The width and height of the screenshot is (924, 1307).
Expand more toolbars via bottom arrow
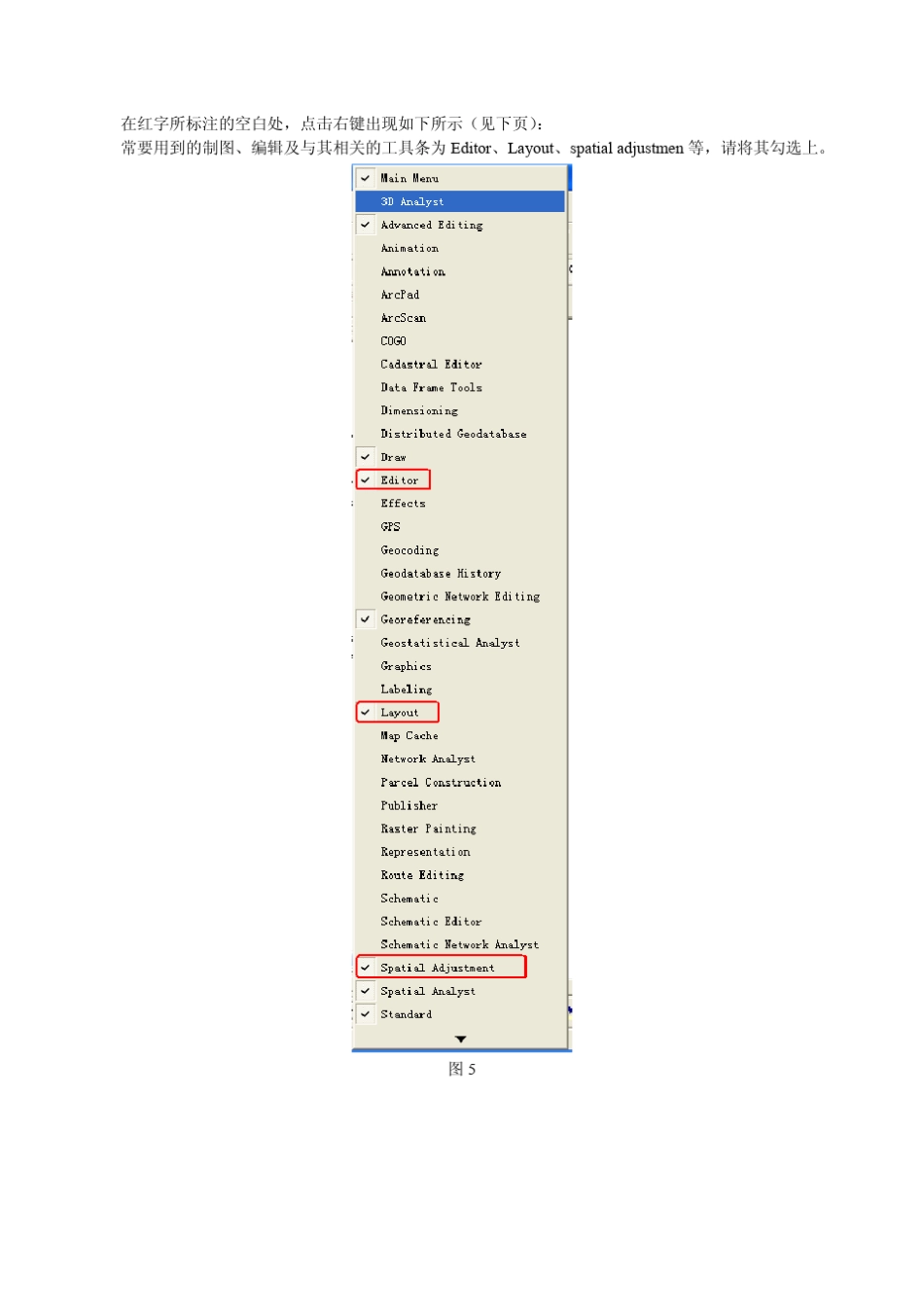[x=460, y=1039]
